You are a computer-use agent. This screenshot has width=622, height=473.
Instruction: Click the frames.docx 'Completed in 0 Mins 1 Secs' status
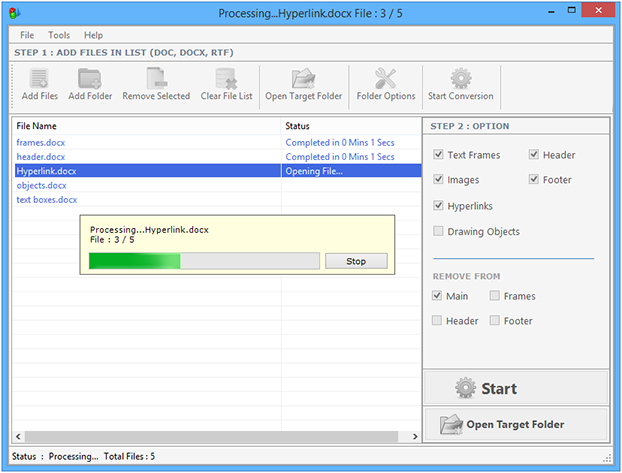click(340, 142)
